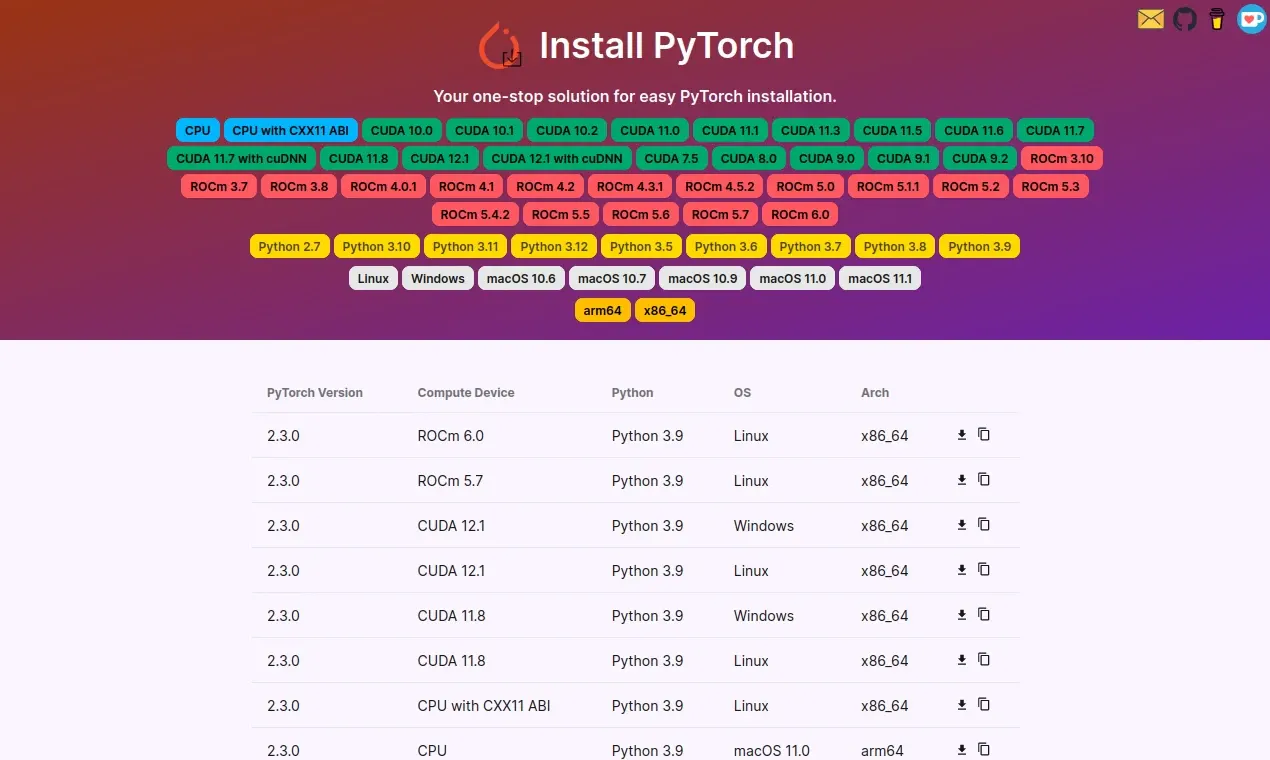Toggle the CUDA 7.5 filter tag
1270x760 pixels.
[671, 158]
